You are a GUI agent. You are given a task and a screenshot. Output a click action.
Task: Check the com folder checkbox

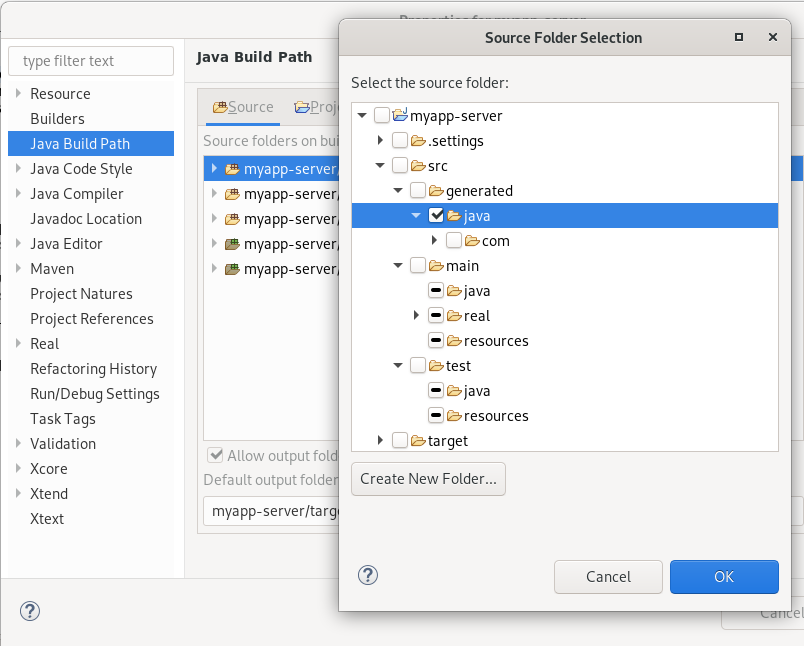coord(454,240)
